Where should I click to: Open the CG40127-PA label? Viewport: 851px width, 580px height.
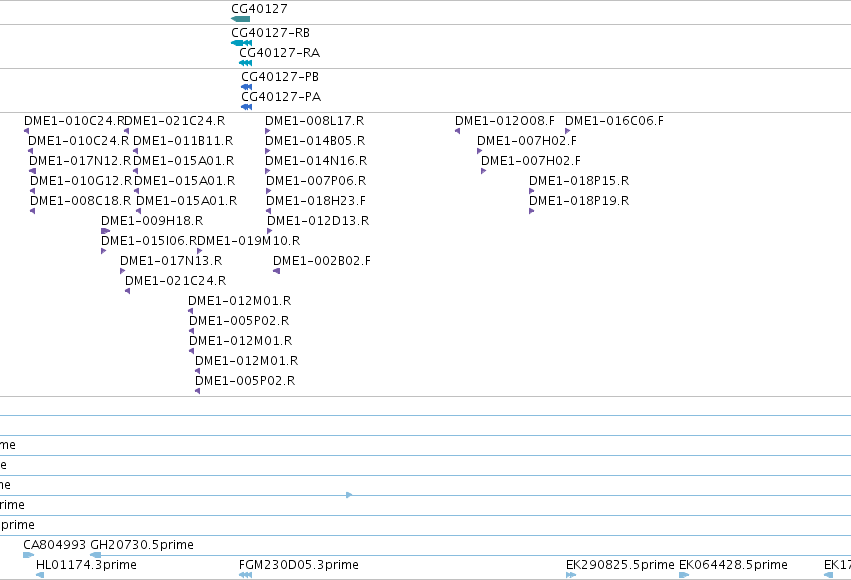281,97
